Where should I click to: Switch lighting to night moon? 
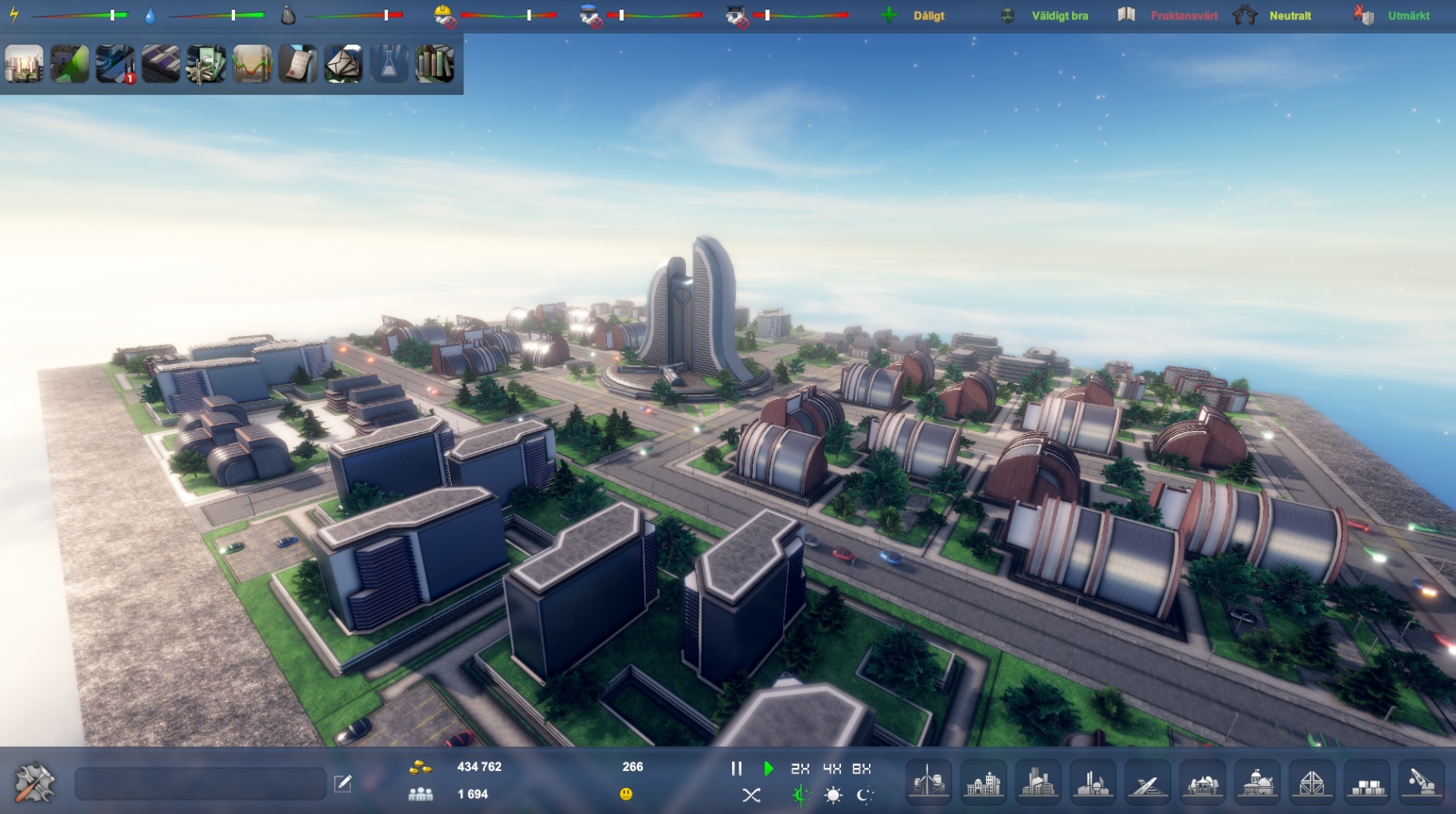(865, 795)
